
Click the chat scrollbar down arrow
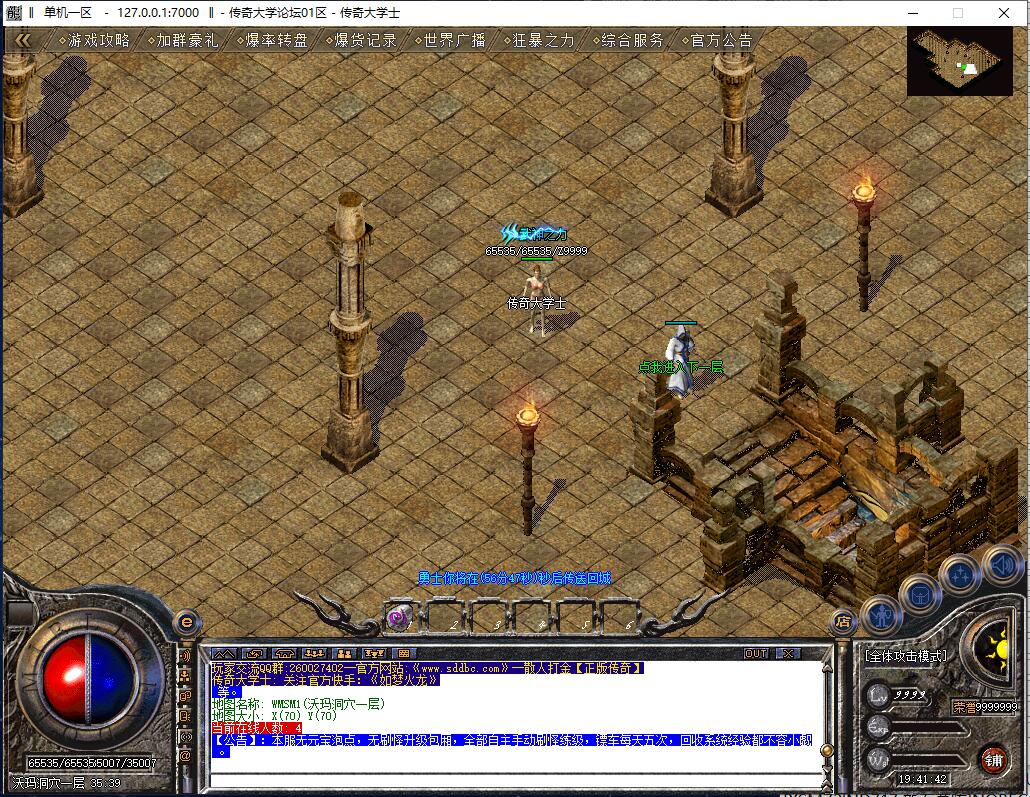(828, 769)
